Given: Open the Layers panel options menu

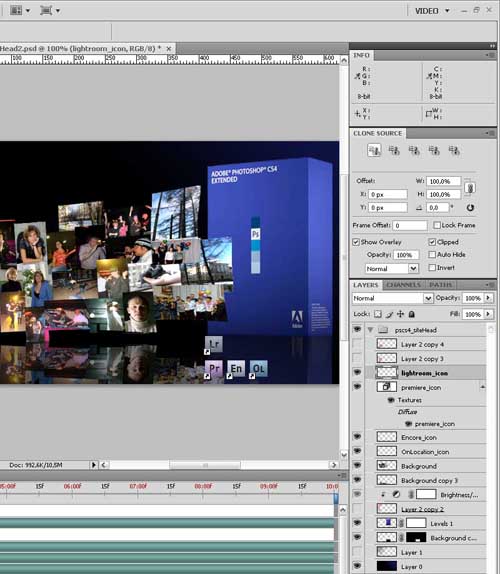Looking at the screenshot, I should (490, 284).
